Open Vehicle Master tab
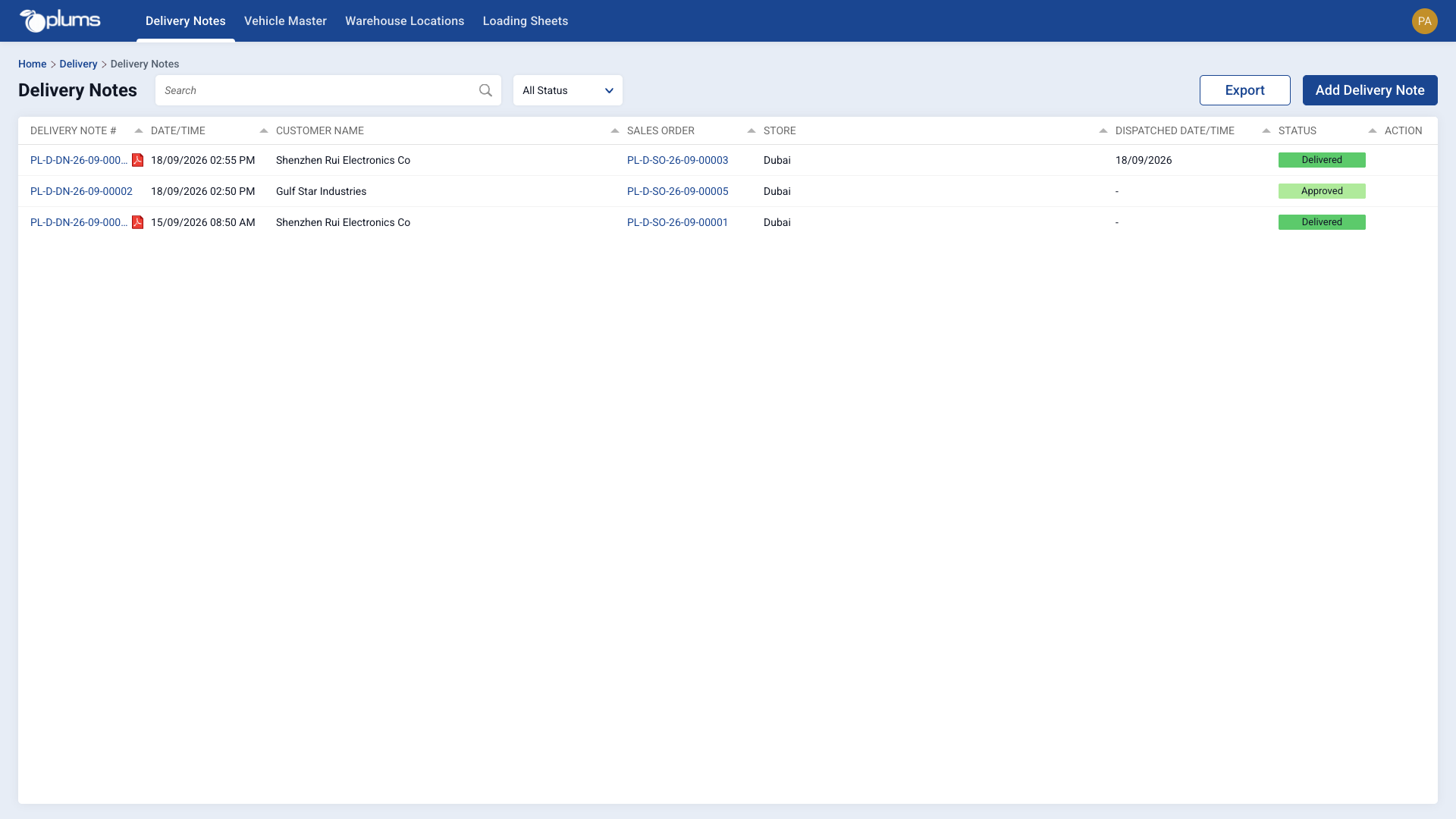Image resolution: width=1456 pixels, height=819 pixels. [285, 21]
